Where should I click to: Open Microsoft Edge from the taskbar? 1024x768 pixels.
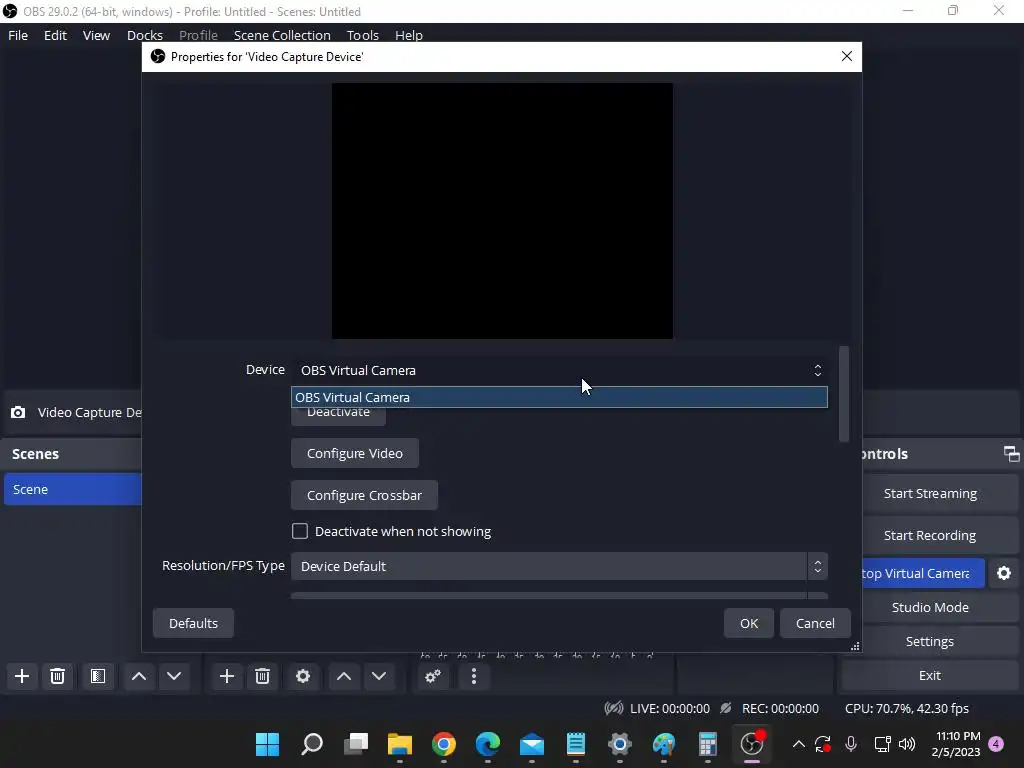point(488,744)
